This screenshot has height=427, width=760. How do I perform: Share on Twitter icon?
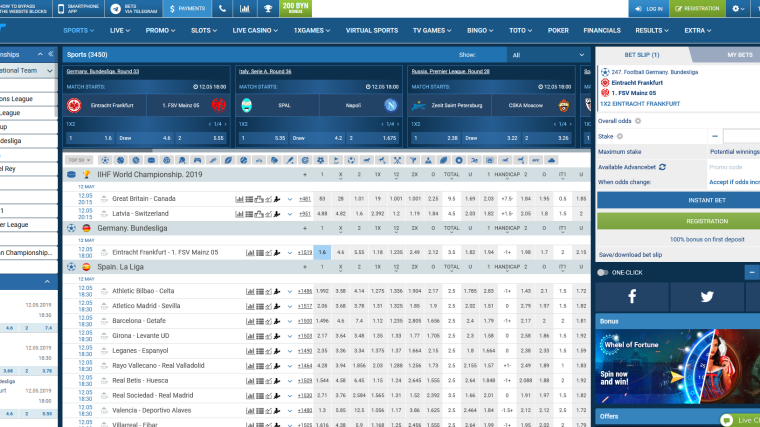click(707, 296)
